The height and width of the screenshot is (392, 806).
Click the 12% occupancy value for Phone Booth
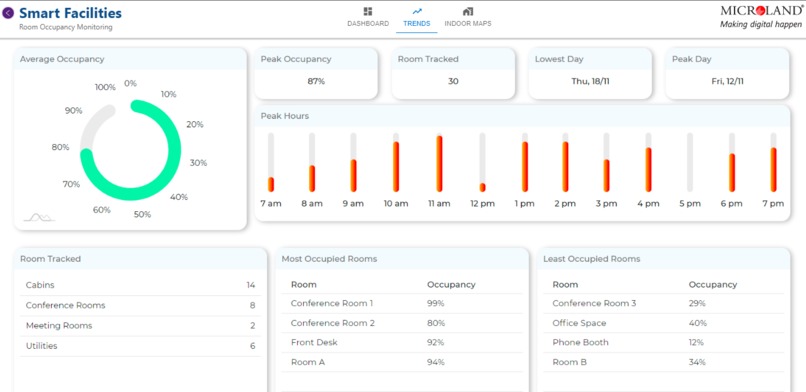697,343
